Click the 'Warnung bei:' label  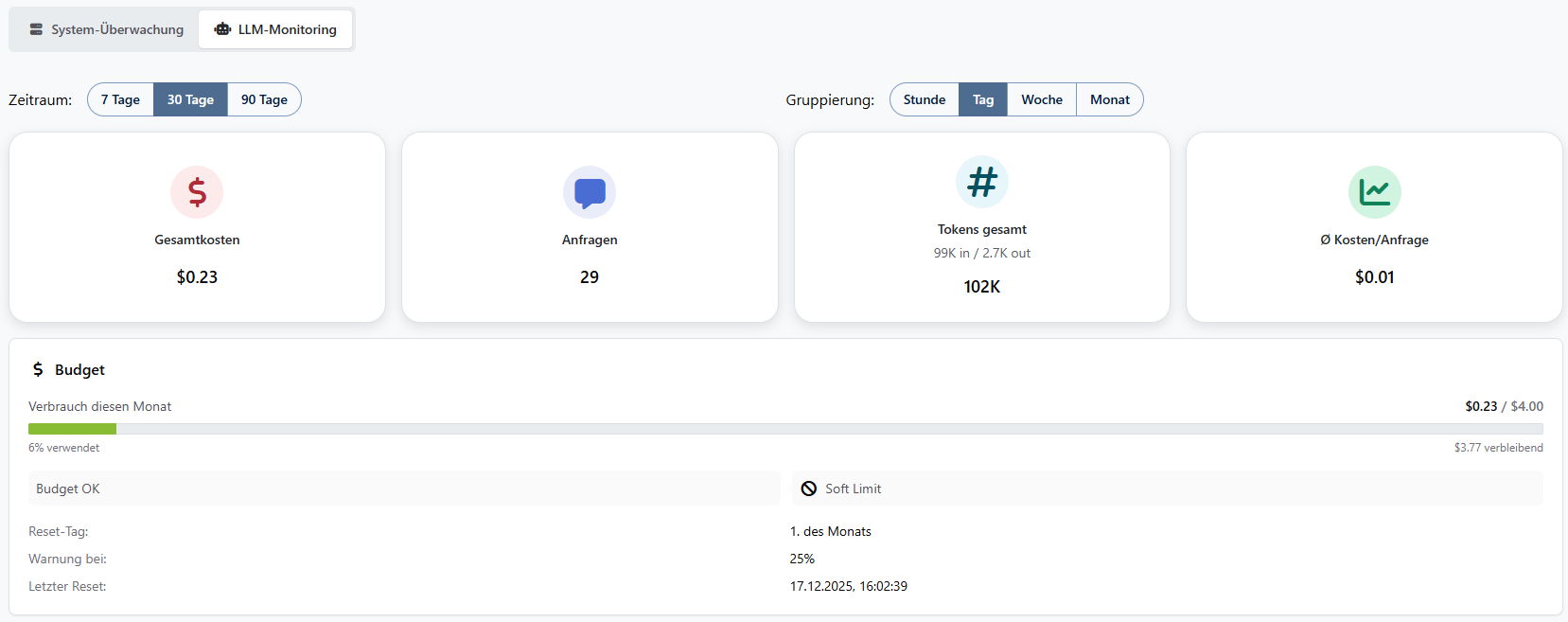67,559
